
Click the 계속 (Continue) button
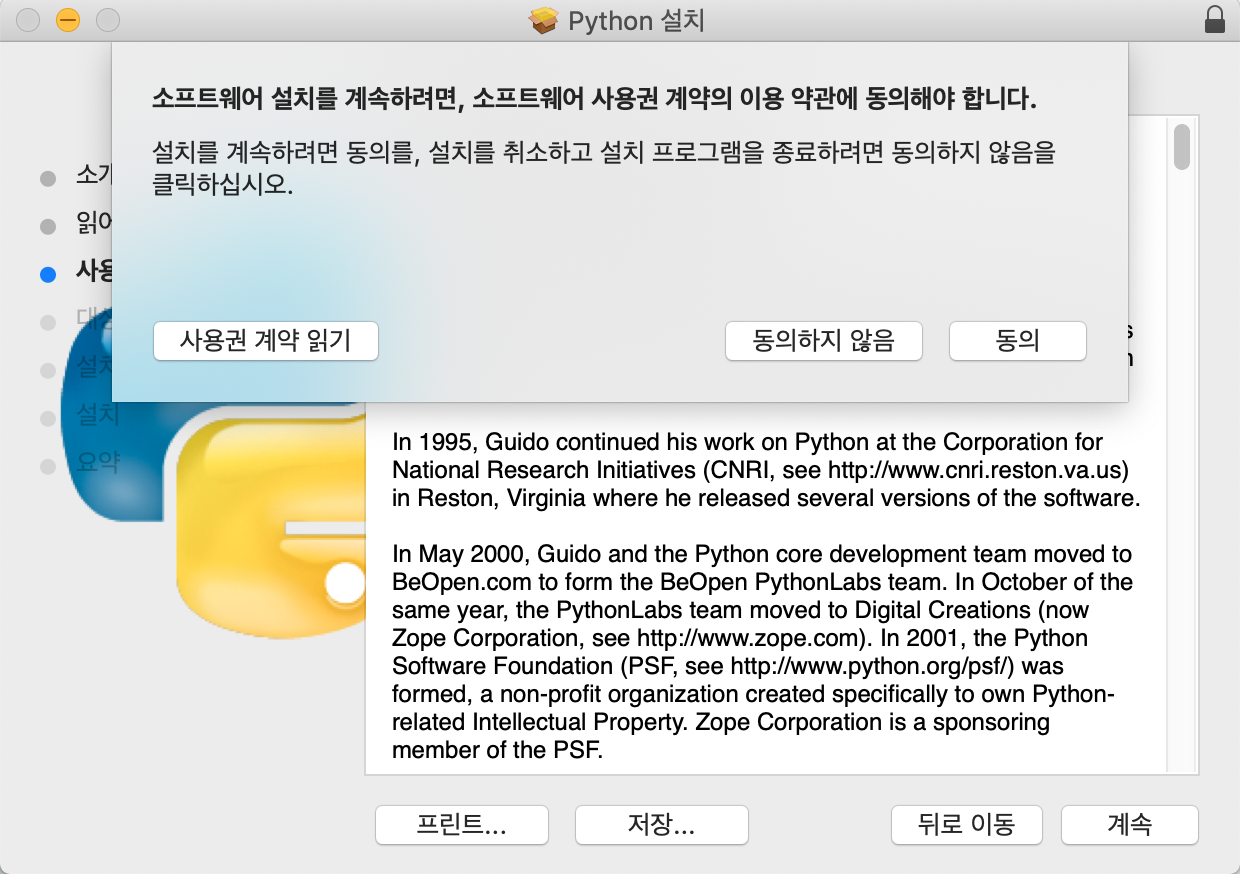[1129, 825]
